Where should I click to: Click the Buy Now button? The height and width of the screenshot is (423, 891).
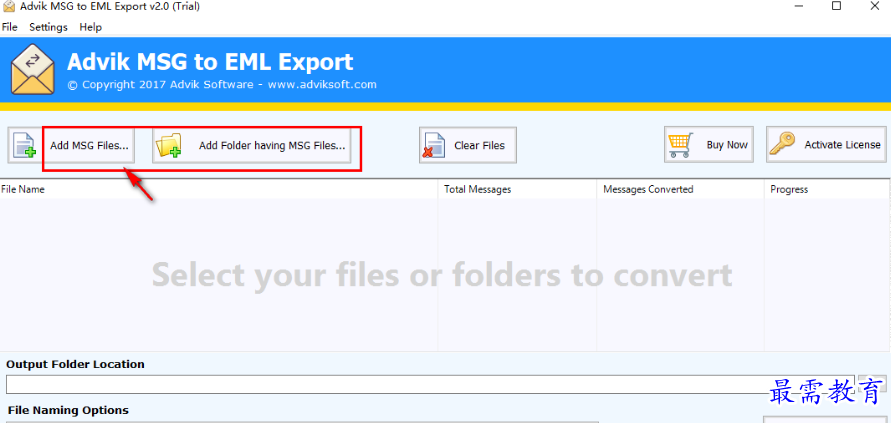click(x=709, y=144)
